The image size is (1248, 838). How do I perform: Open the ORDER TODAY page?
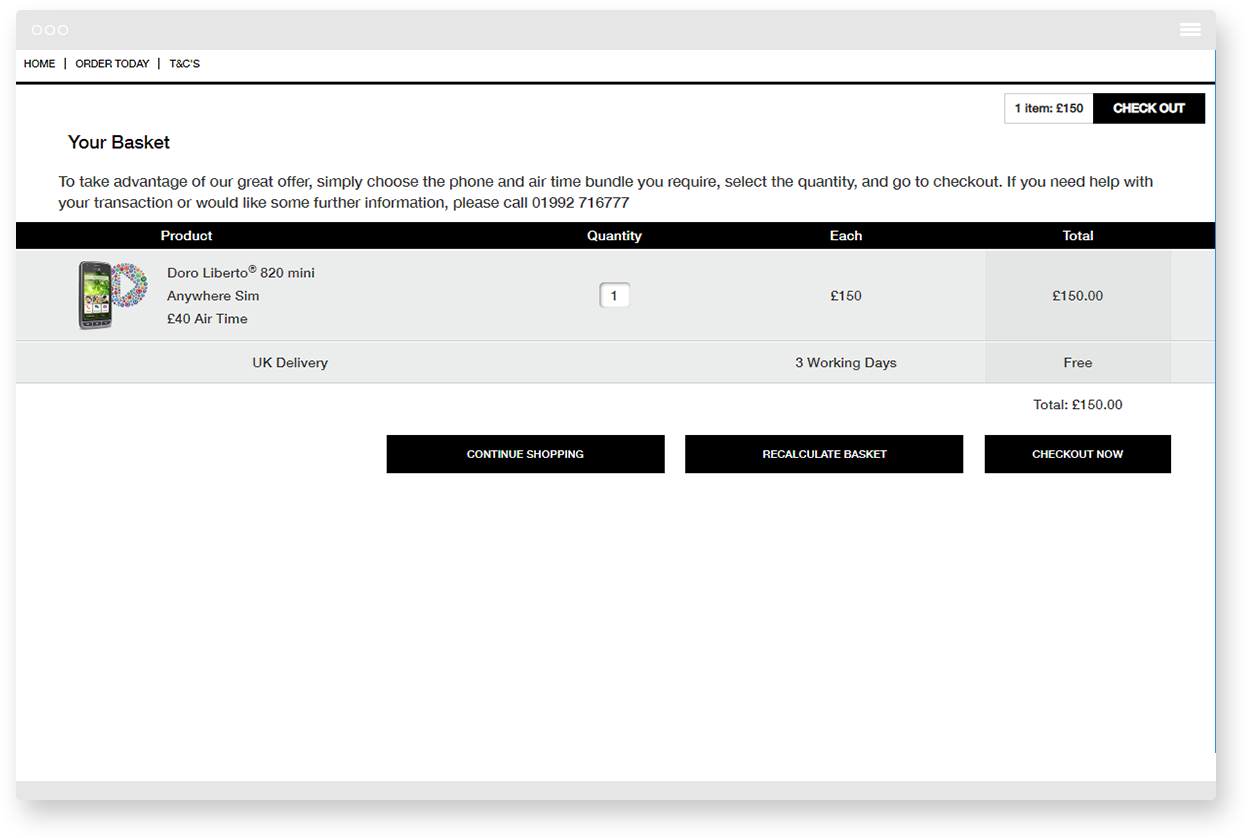[x=112, y=64]
